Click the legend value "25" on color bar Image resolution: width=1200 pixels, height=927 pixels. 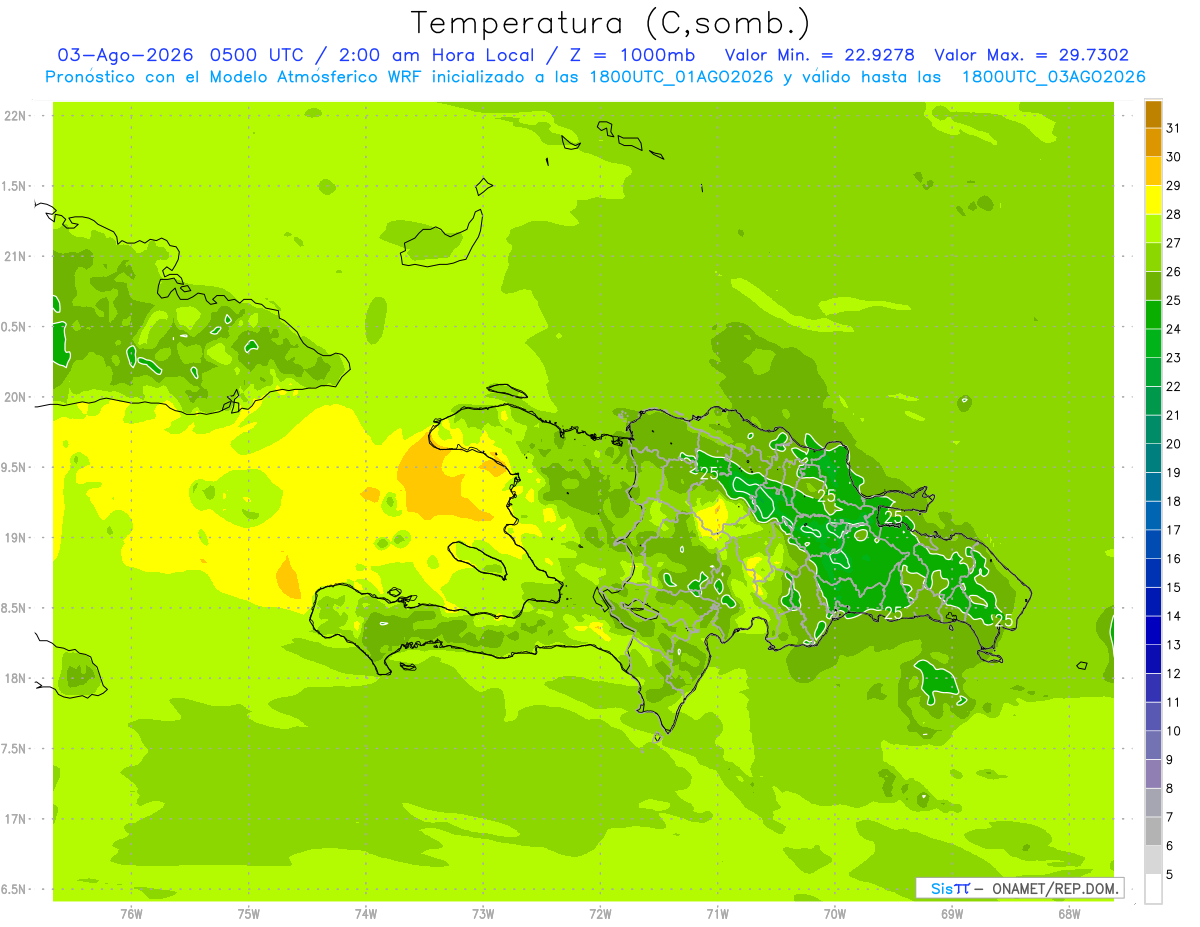pos(1174,300)
